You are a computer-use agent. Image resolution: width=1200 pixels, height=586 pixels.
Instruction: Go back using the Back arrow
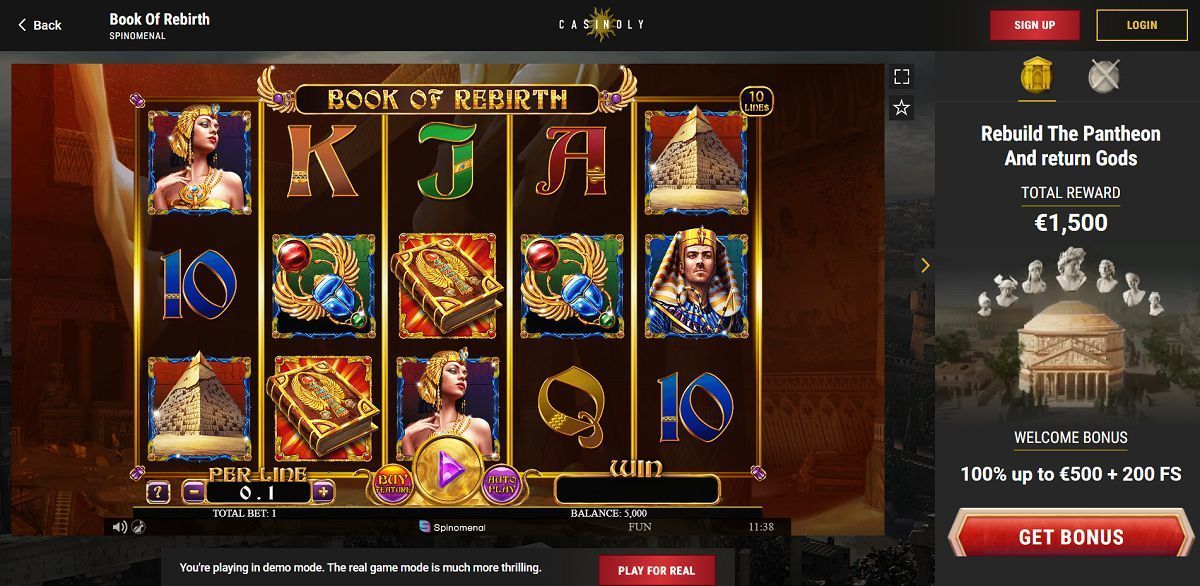tap(40, 25)
